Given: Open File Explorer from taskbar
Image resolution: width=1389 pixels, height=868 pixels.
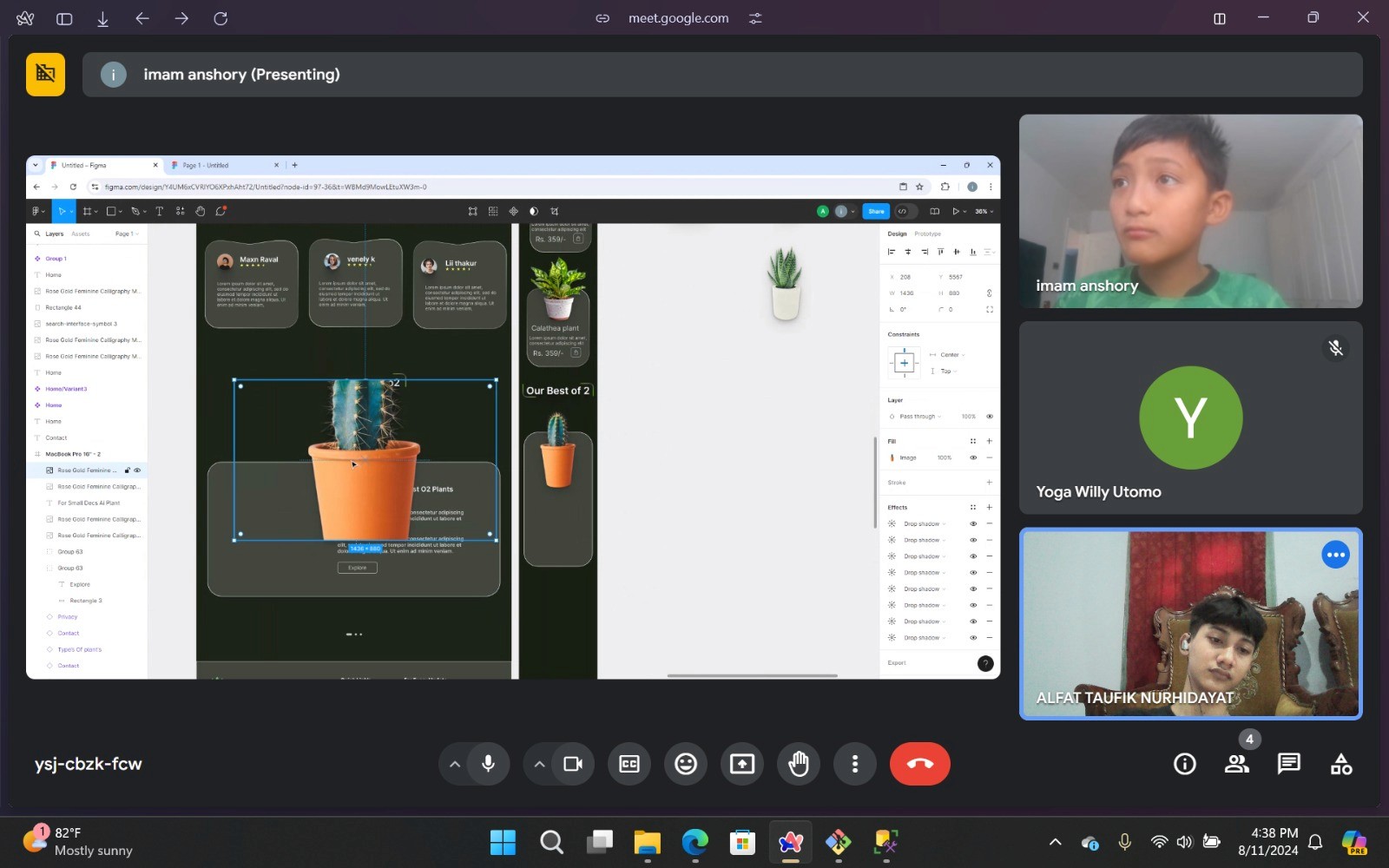Looking at the screenshot, I should coord(647,842).
